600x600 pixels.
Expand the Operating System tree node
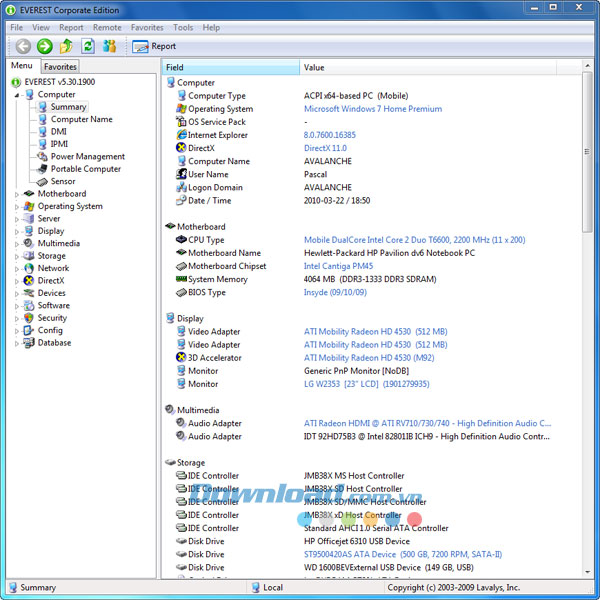[16, 207]
